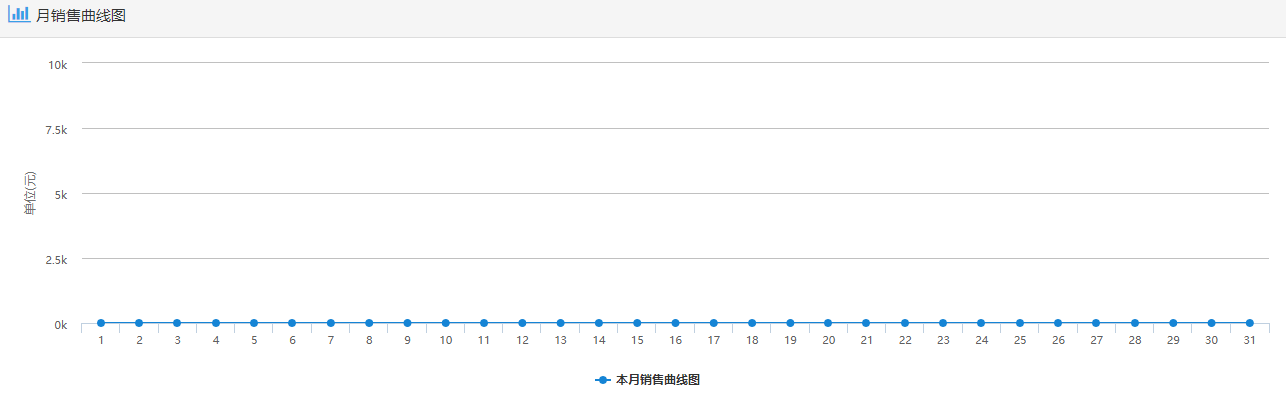
Task: Click the data point for day 23
Action: 943,323
